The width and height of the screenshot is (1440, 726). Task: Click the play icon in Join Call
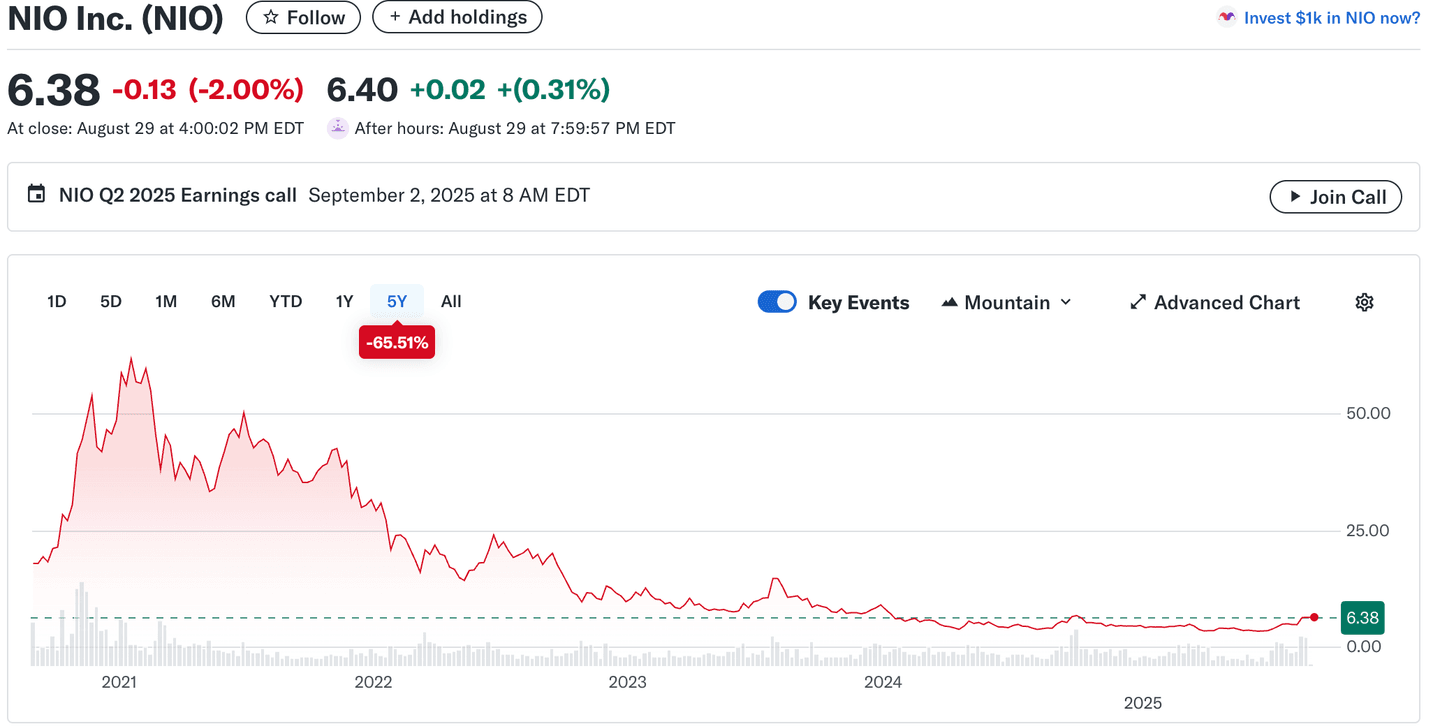pyautogui.click(x=1295, y=197)
